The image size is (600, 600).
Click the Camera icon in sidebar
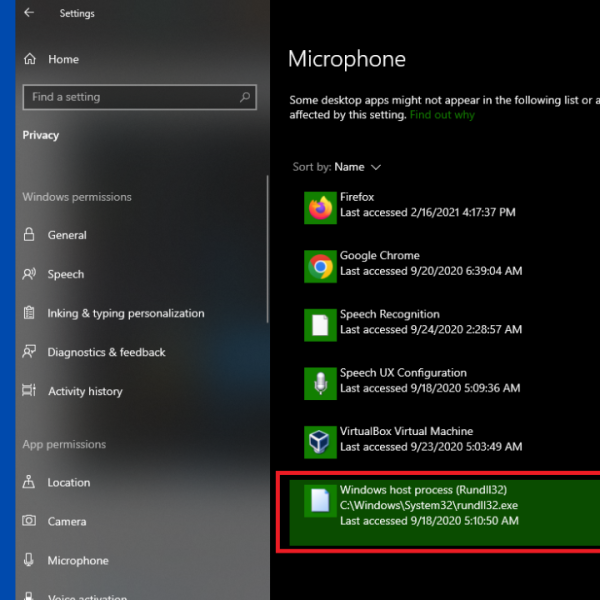[x=29, y=520]
